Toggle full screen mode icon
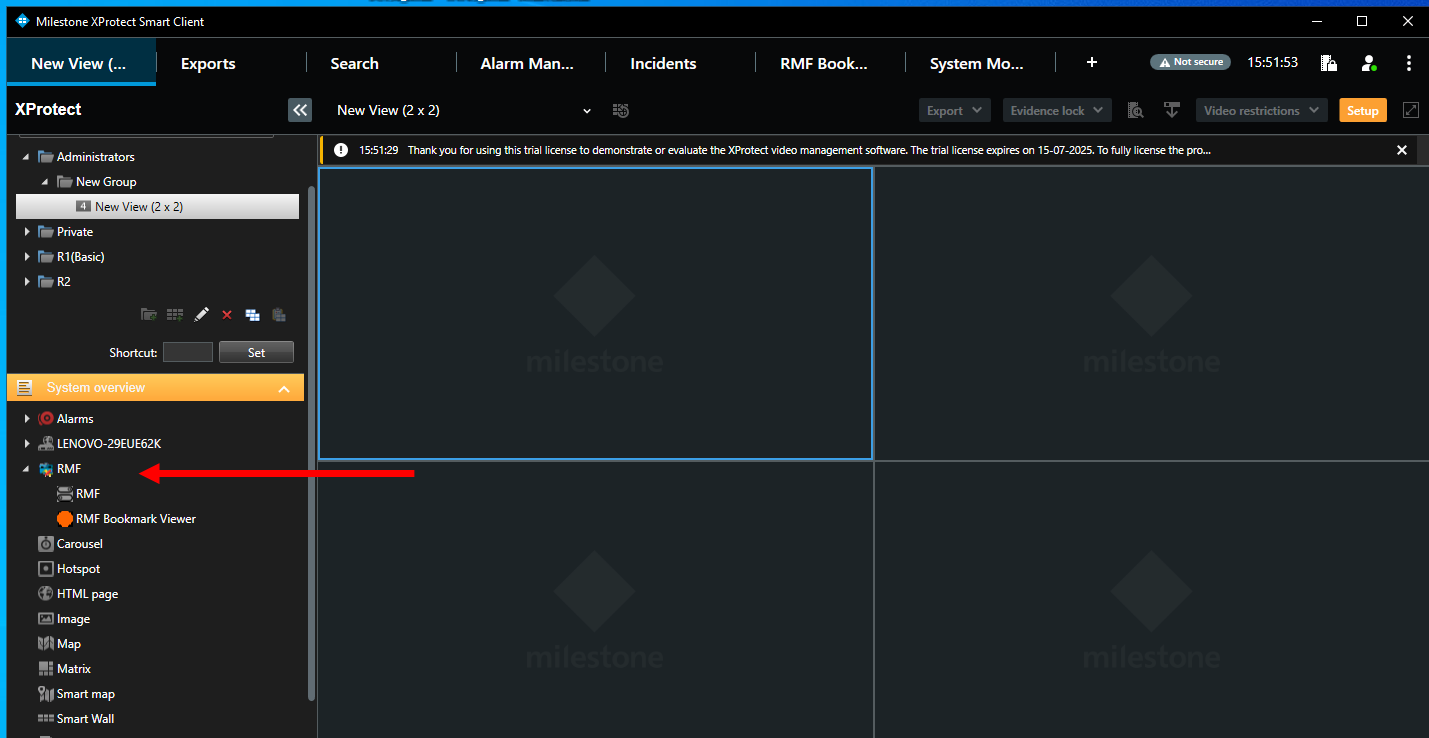The height and width of the screenshot is (738, 1429). pos(1411,110)
